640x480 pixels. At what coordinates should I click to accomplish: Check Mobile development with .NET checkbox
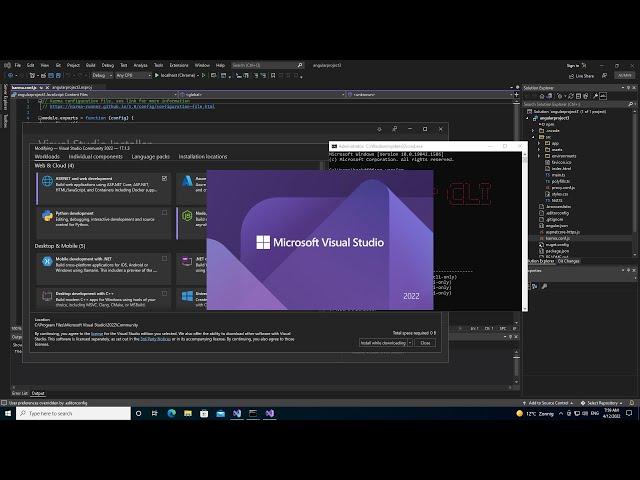(x=164, y=258)
